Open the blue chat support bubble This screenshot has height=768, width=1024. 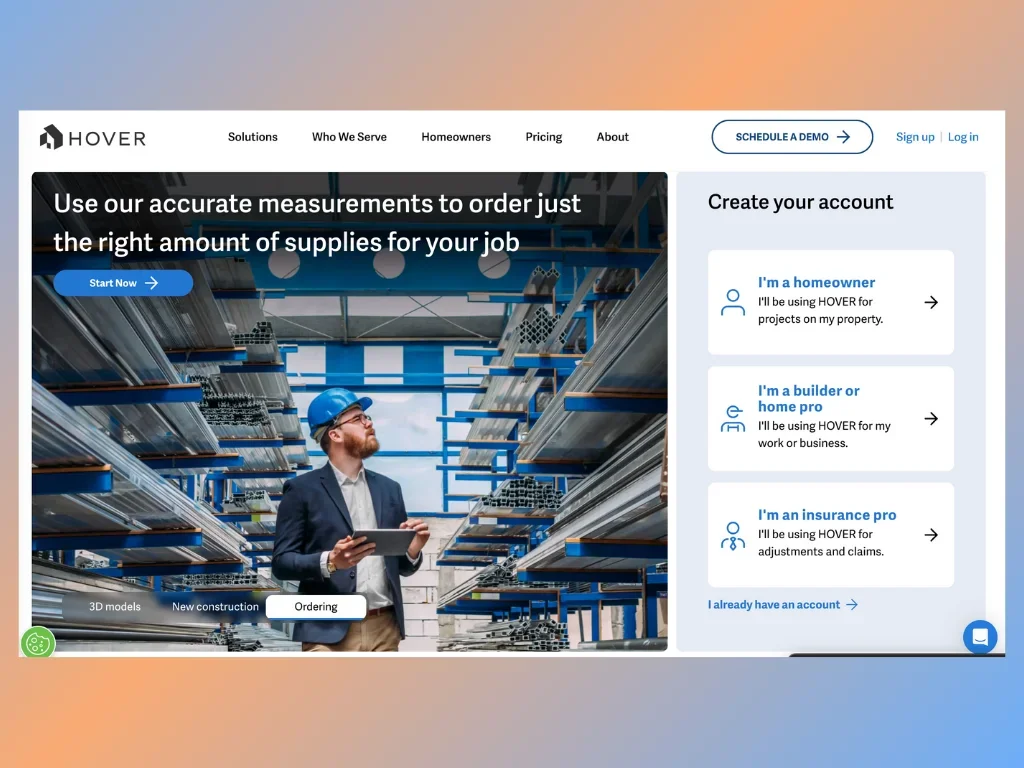pos(979,636)
